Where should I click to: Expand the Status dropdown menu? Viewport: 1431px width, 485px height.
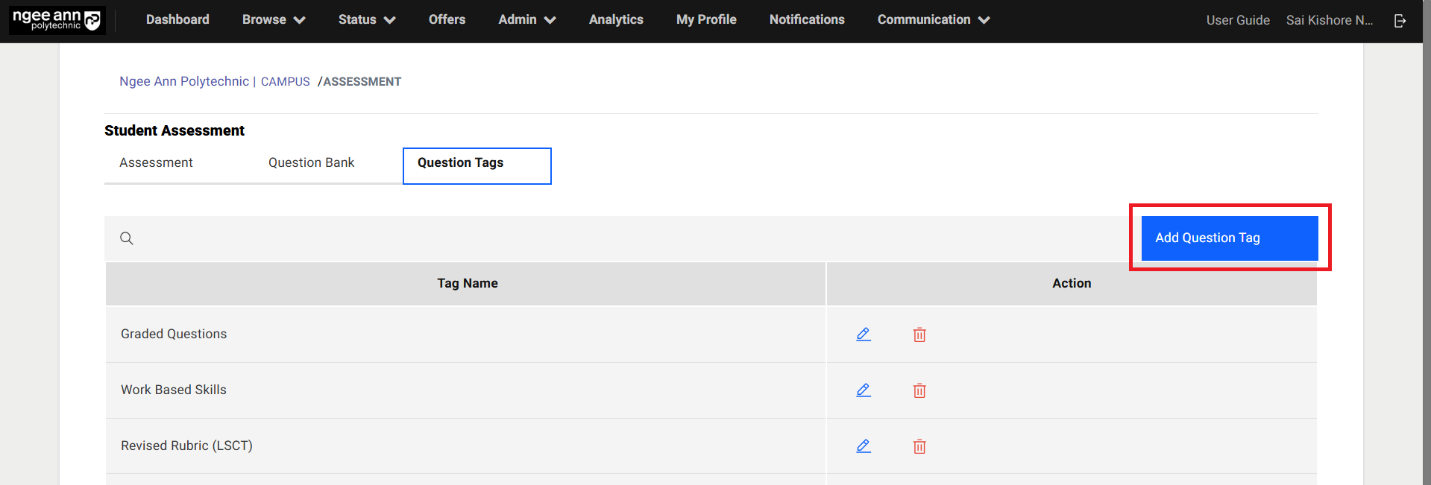click(x=366, y=20)
